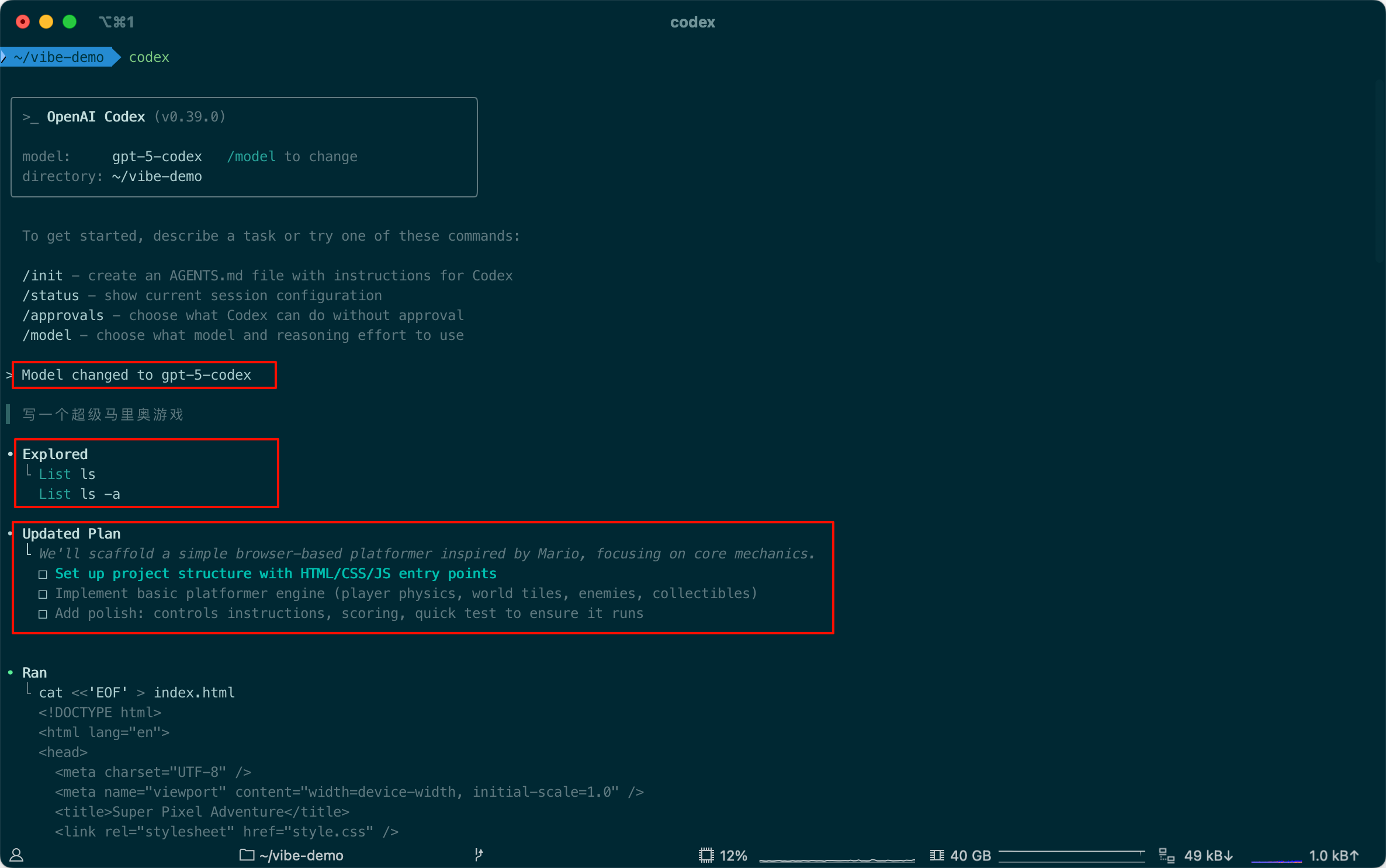Click the <html lang="en"> line
The height and width of the screenshot is (868, 1386).
point(104,732)
